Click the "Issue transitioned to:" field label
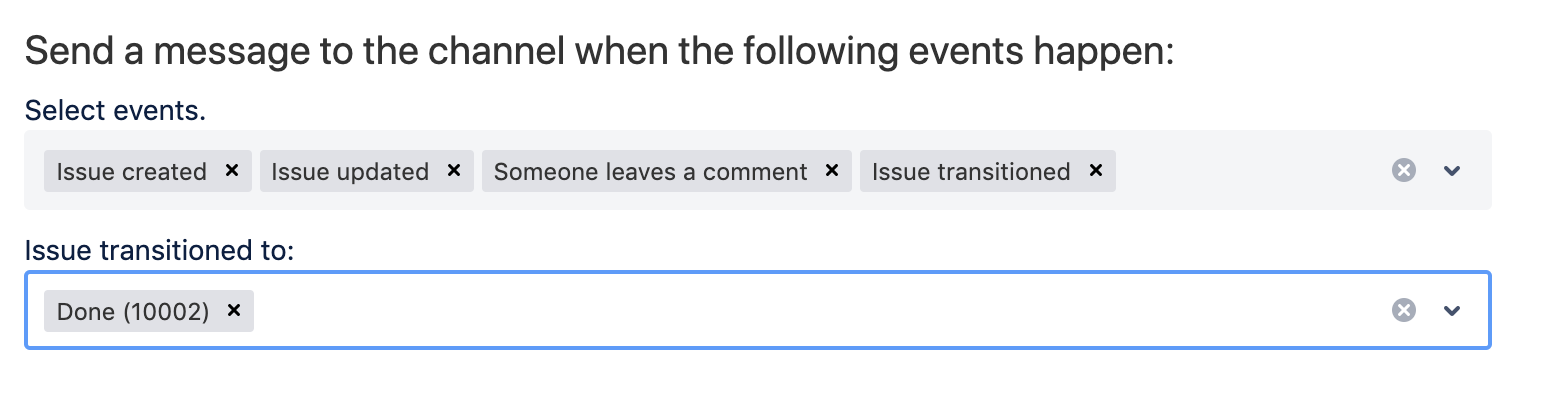Screen dimensions: 1544x418 159,250
